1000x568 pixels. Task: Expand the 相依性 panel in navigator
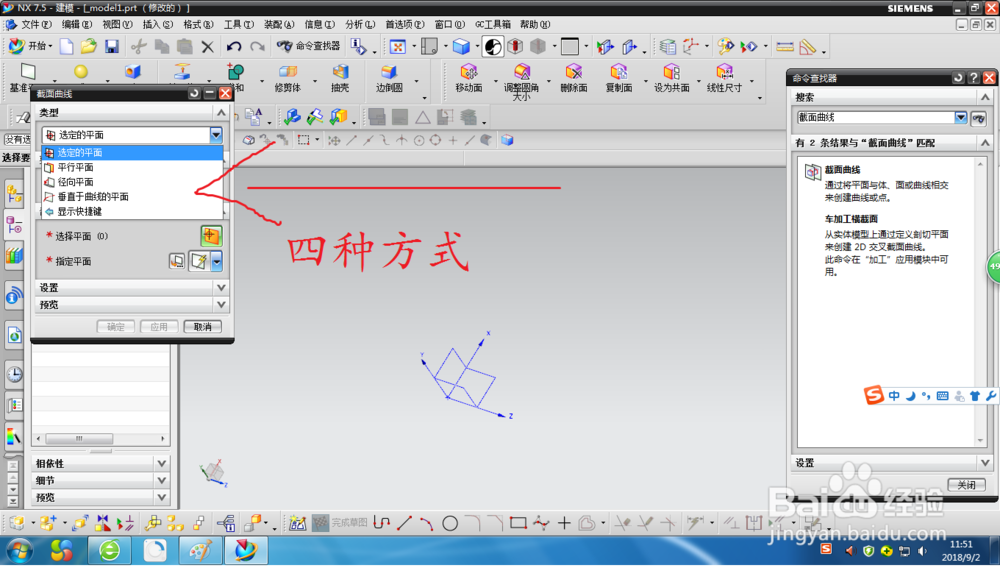(x=100, y=463)
